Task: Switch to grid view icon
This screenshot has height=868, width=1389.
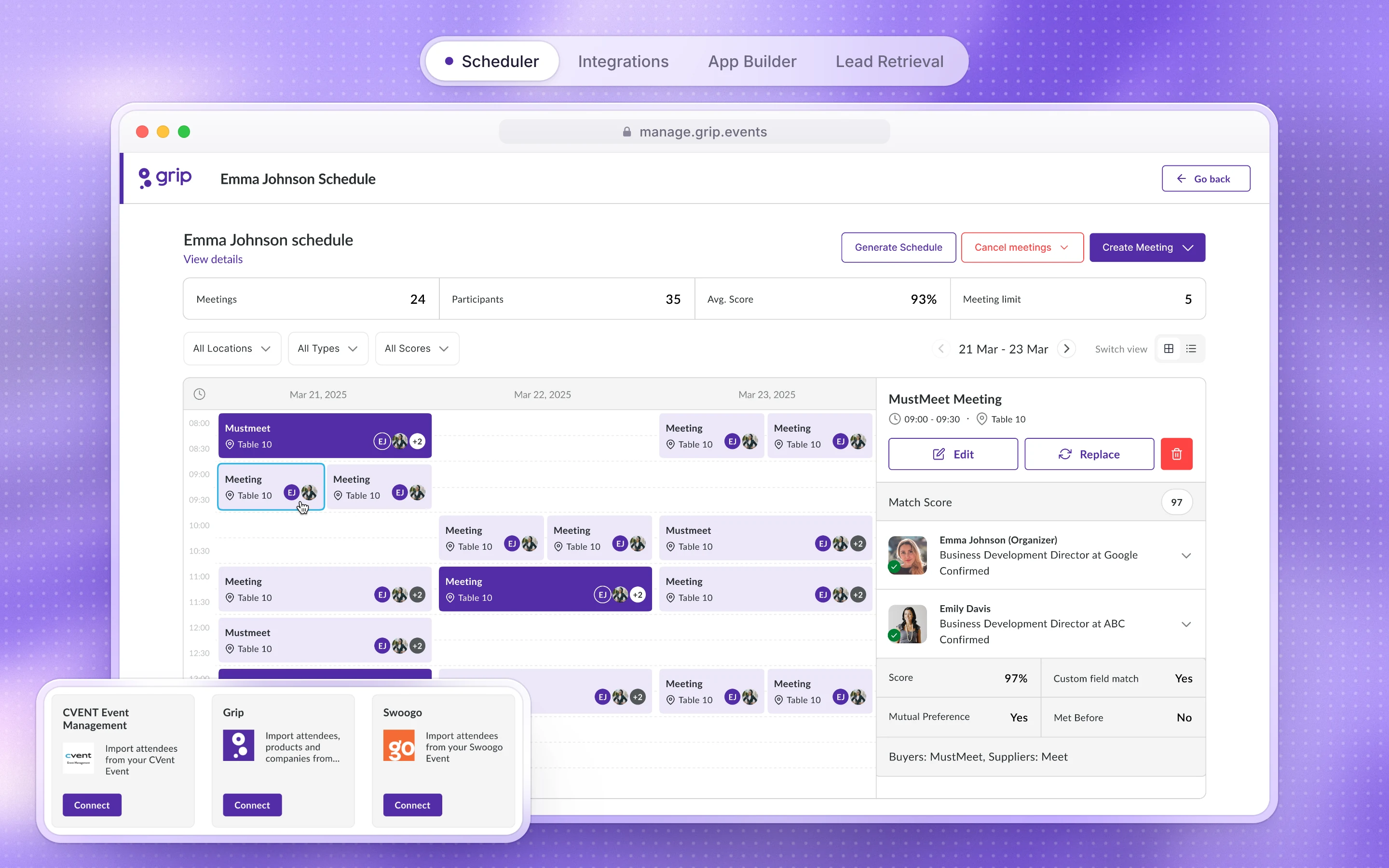Action: coord(1169,349)
